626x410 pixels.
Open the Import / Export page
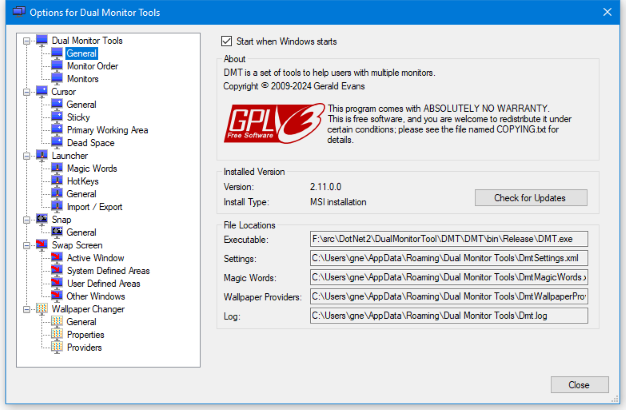[x=95, y=207]
